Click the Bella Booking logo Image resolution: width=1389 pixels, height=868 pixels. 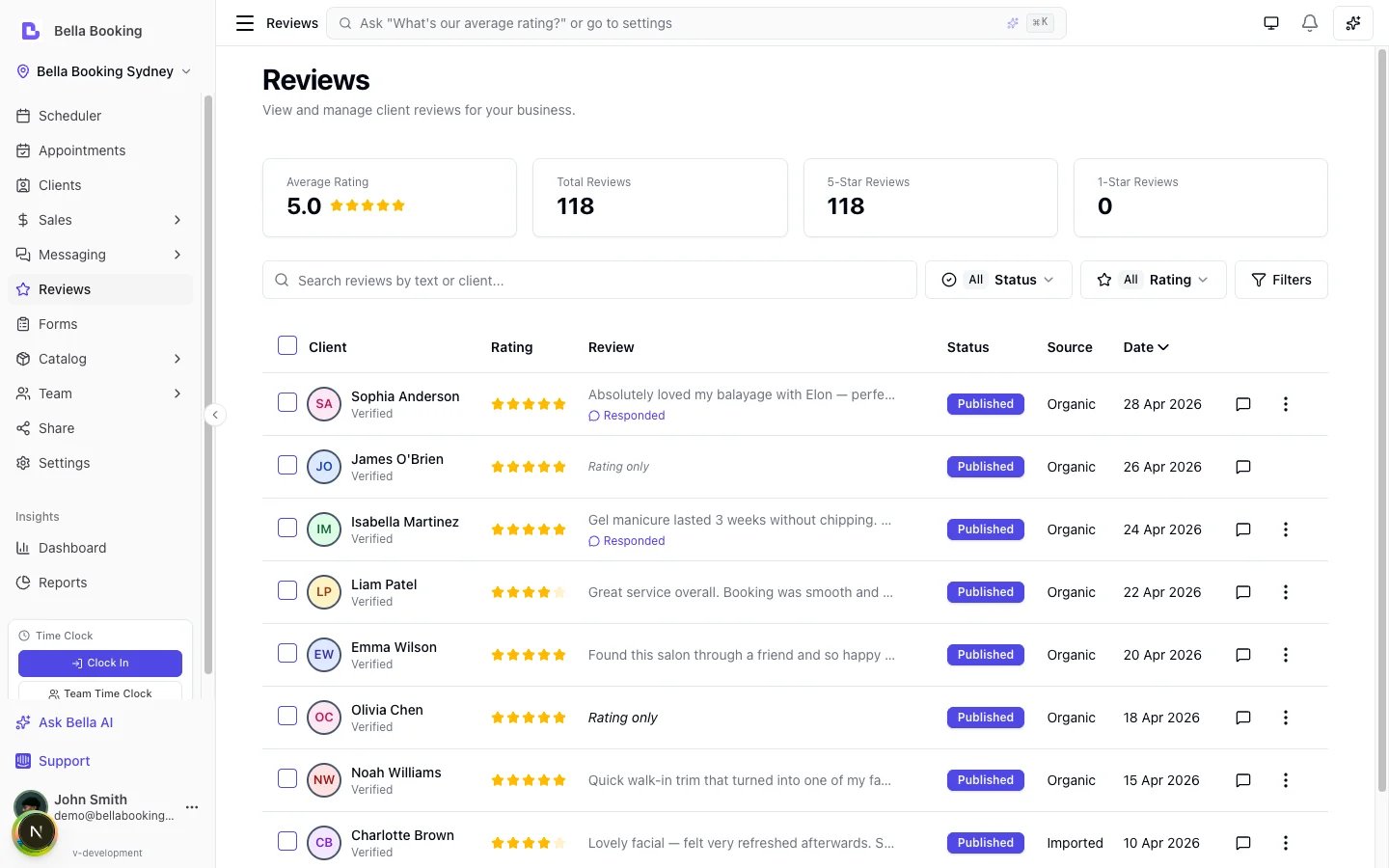(31, 31)
